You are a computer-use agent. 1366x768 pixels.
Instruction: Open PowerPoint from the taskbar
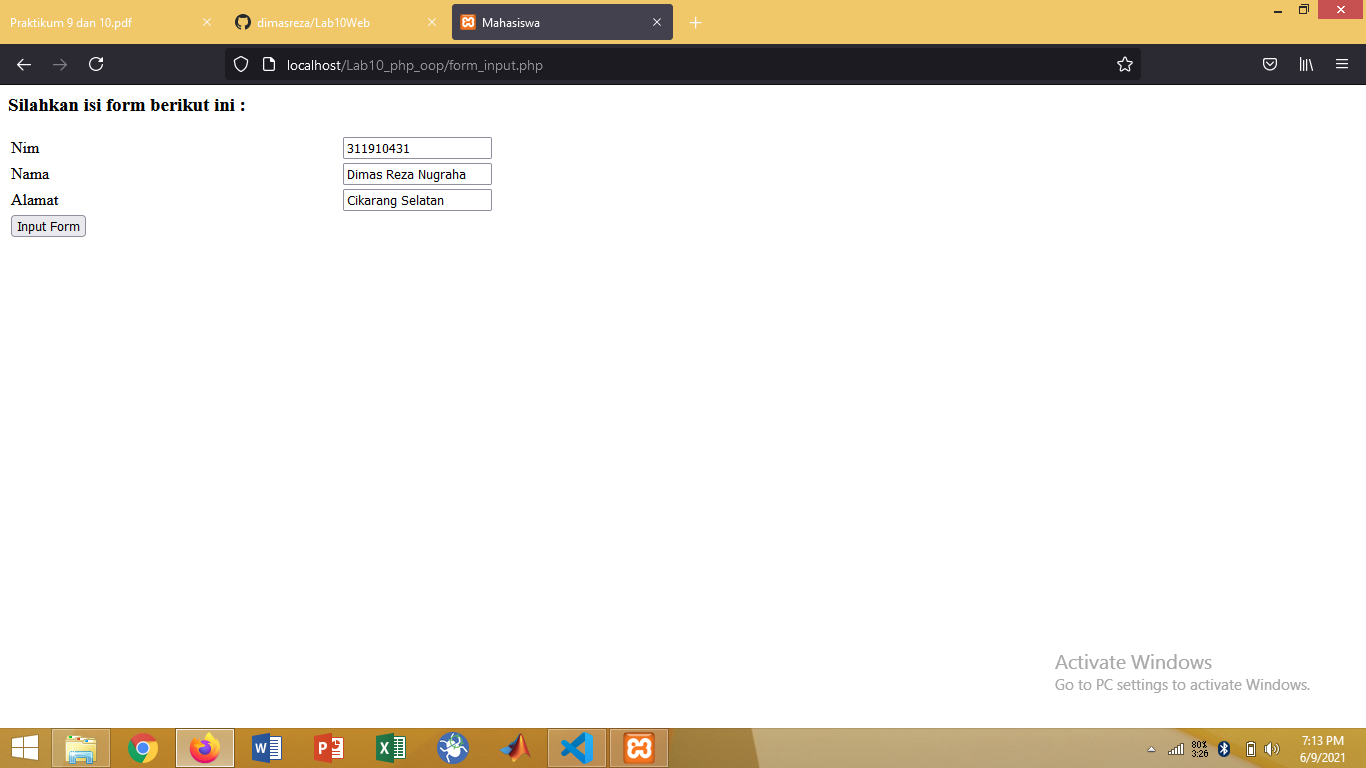(328, 747)
